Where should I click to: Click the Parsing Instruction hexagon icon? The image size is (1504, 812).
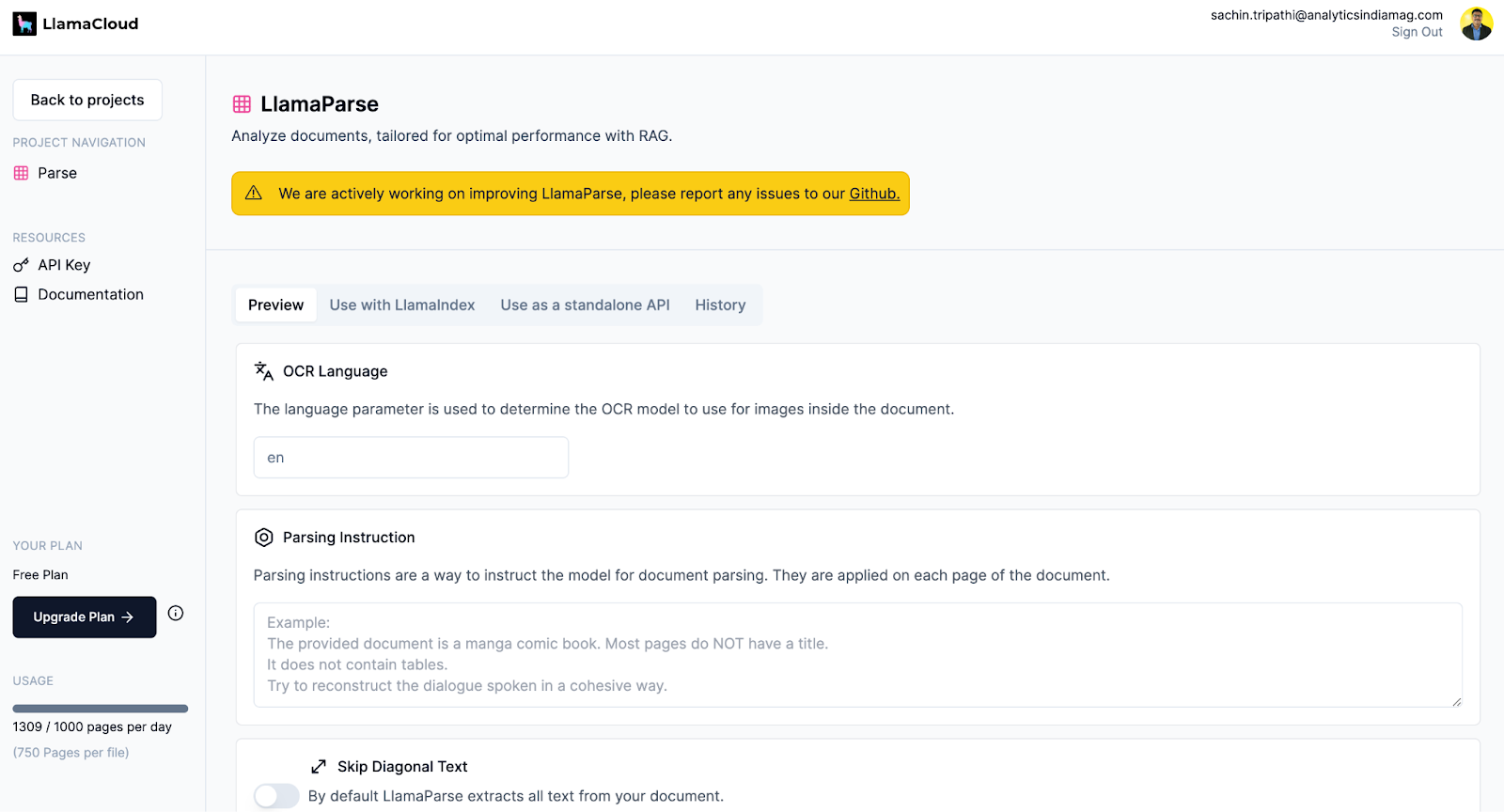tap(264, 538)
